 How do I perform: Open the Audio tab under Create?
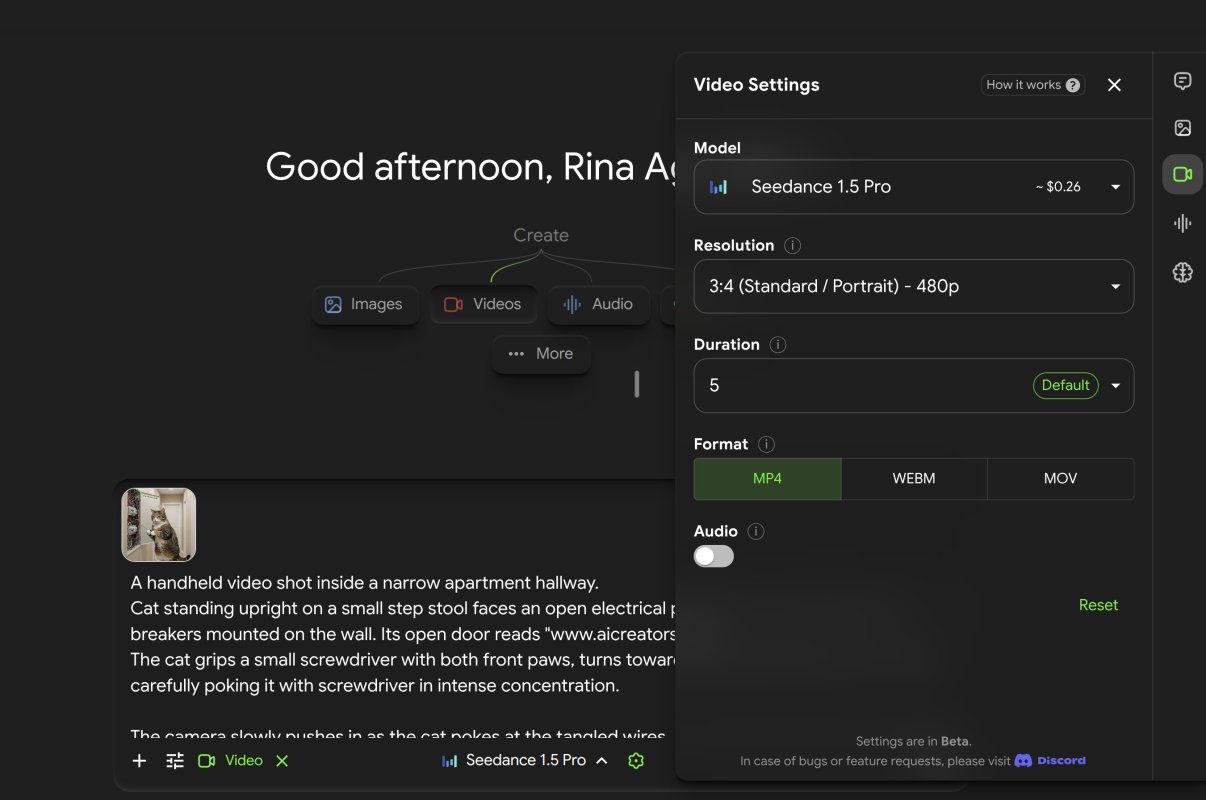598,304
